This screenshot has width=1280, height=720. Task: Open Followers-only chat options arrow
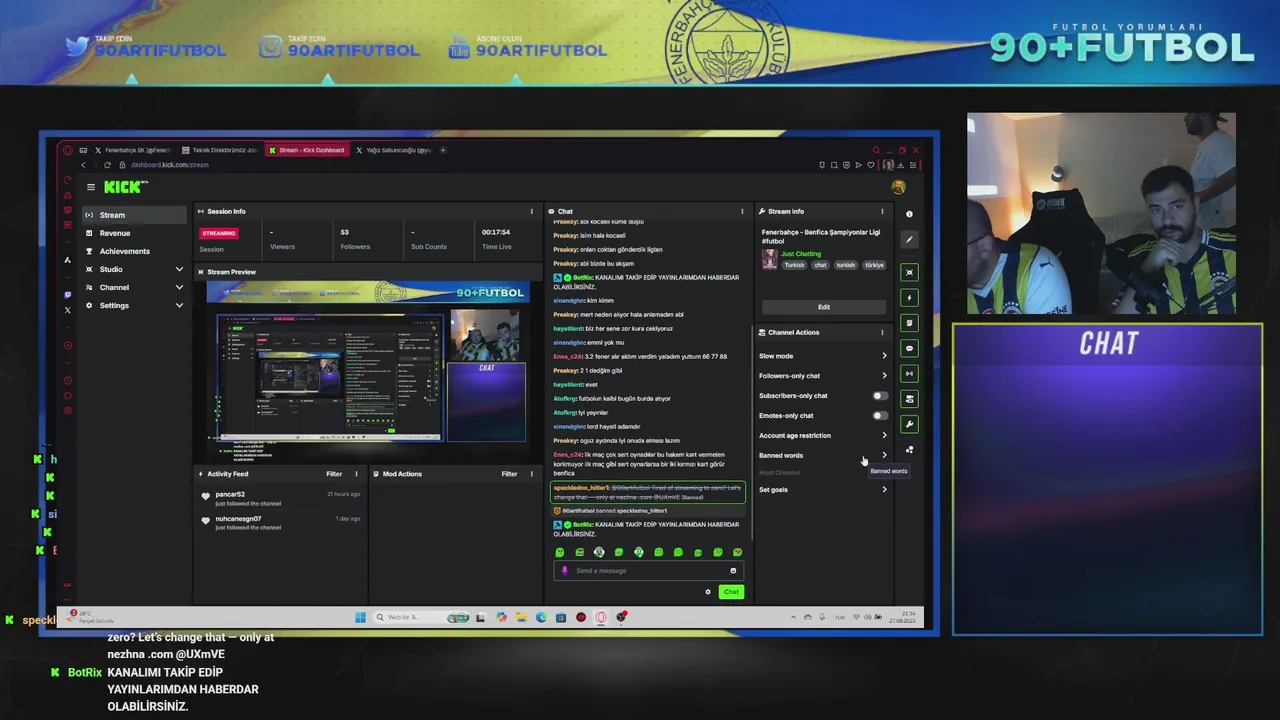coord(884,376)
